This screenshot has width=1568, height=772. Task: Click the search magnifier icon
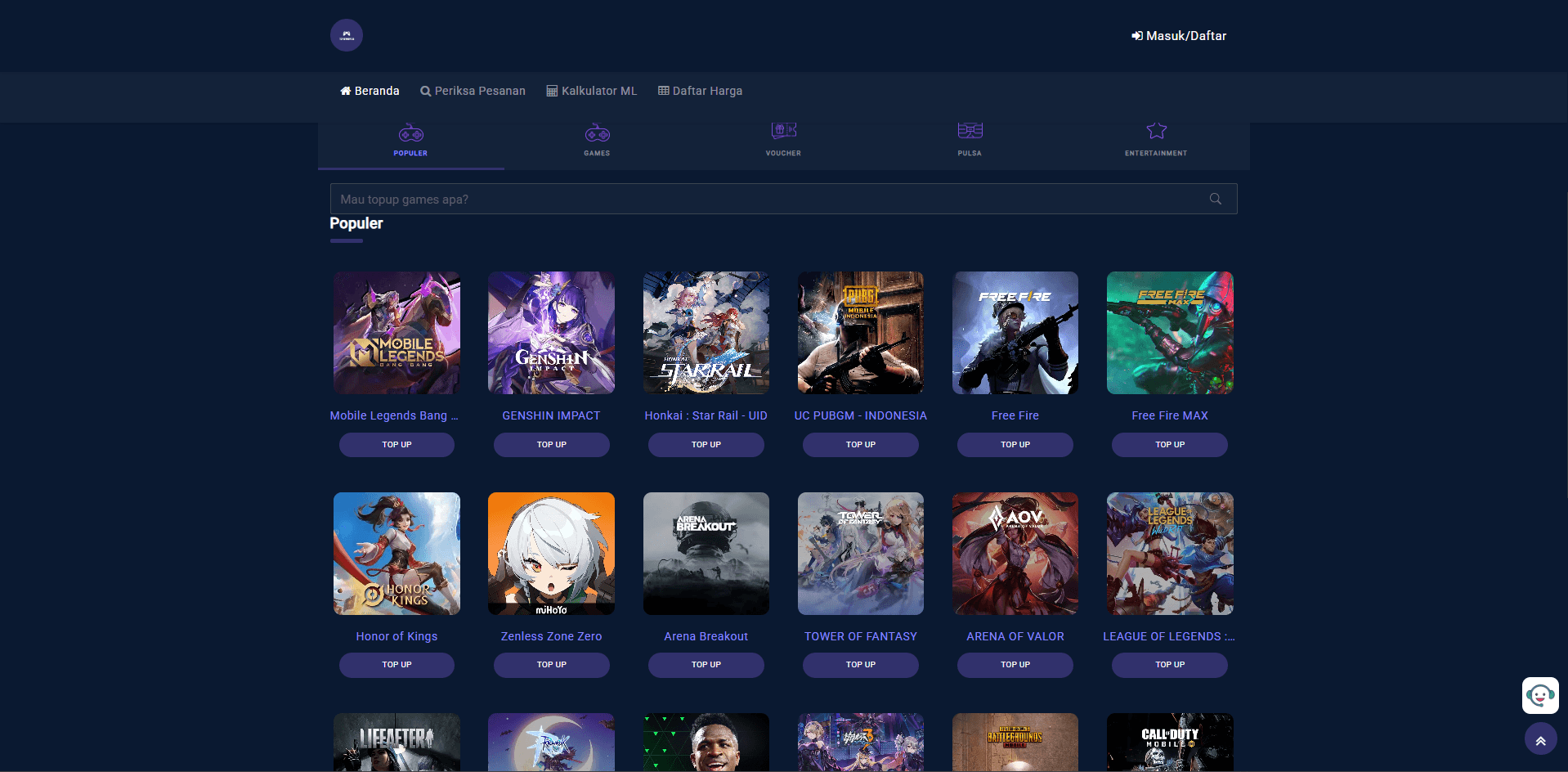tap(1216, 199)
